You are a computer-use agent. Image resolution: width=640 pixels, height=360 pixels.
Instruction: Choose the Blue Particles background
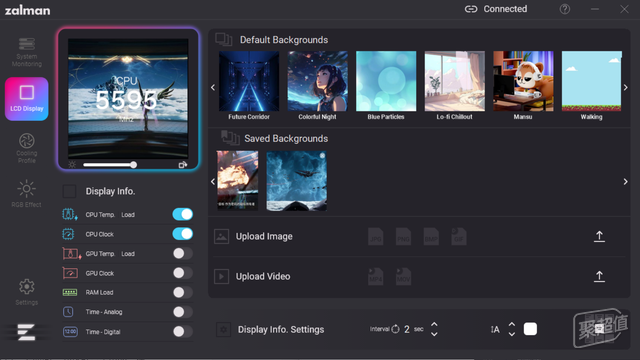386,81
